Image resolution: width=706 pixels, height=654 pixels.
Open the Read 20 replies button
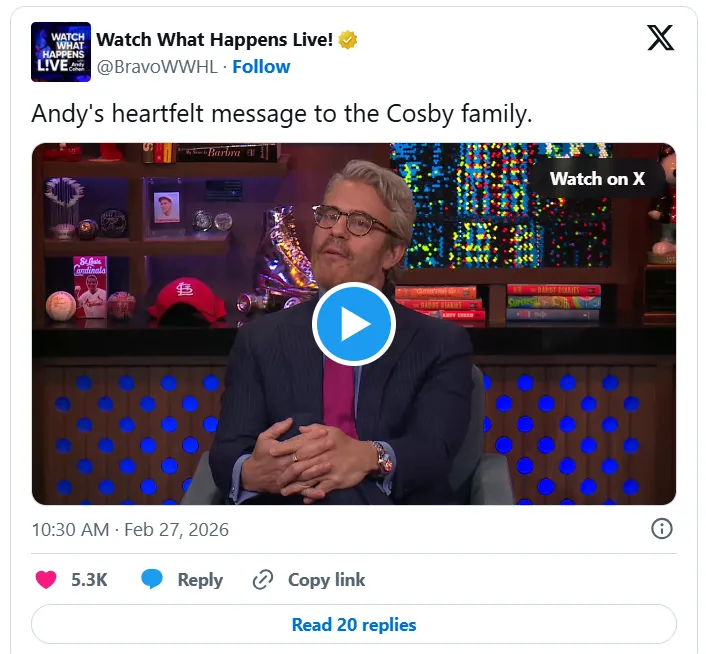click(x=354, y=624)
